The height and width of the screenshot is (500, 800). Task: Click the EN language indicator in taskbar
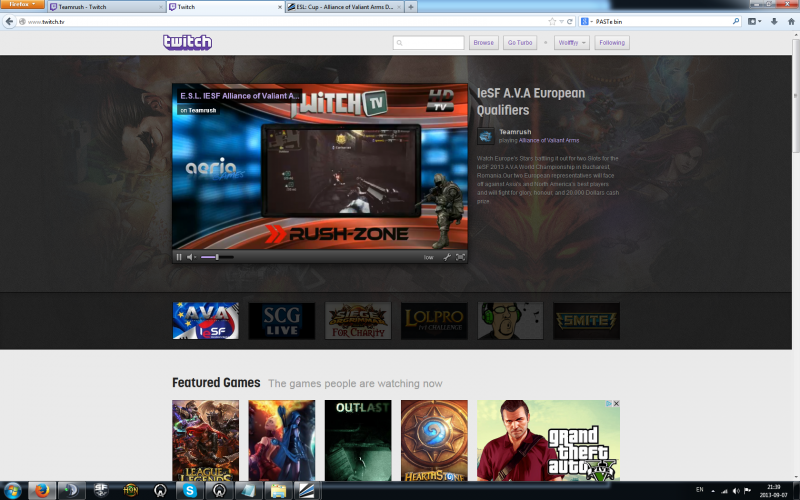point(699,490)
